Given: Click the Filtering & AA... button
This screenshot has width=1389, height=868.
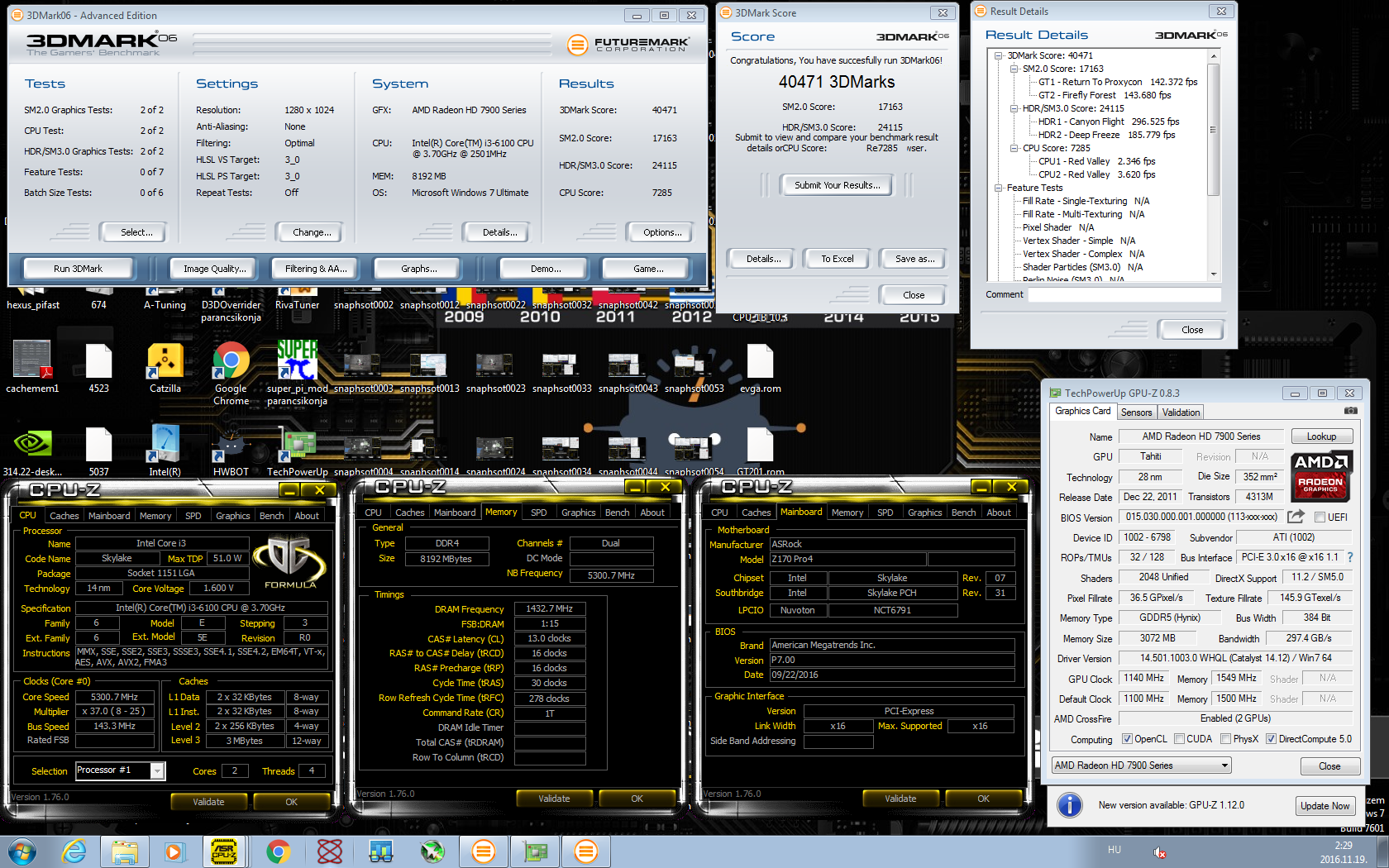Looking at the screenshot, I should click(x=316, y=269).
